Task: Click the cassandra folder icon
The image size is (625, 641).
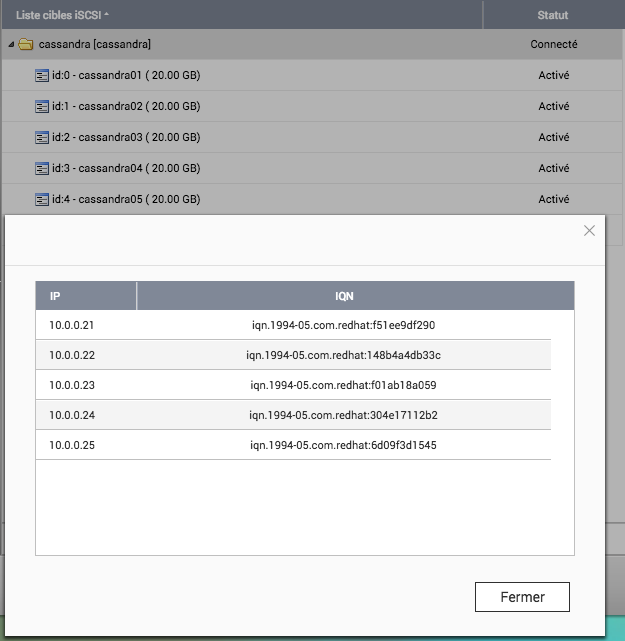Action: pyautogui.click(x=26, y=44)
